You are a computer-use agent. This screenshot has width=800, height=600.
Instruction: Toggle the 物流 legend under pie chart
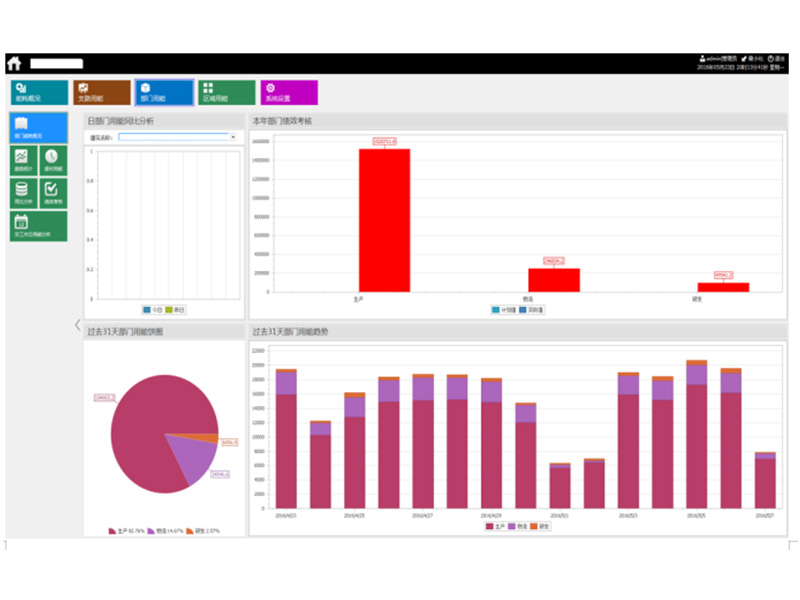165,531
